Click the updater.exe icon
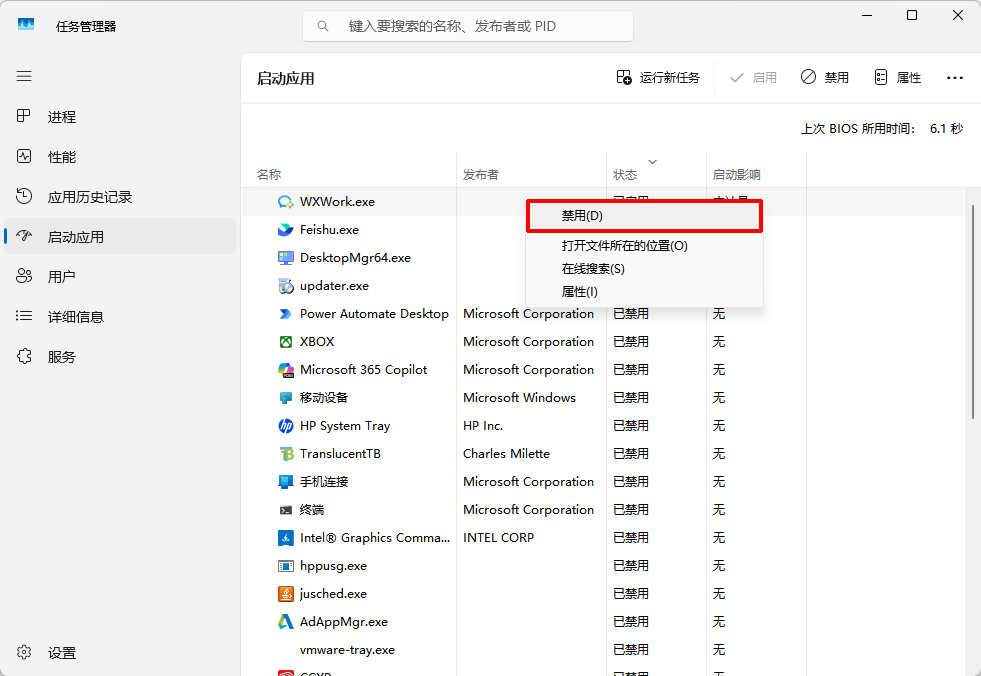Image resolution: width=981 pixels, height=676 pixels. coord(285,286)
